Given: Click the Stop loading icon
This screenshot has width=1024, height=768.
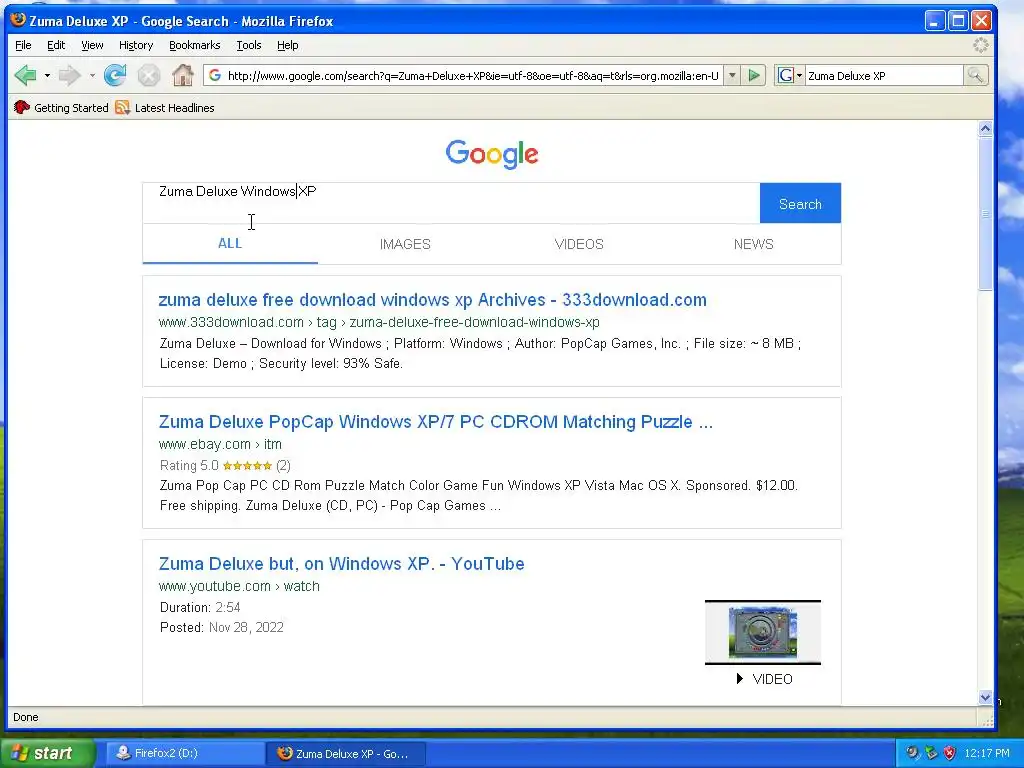Looking at the screenshot, I should pos(149,76).
